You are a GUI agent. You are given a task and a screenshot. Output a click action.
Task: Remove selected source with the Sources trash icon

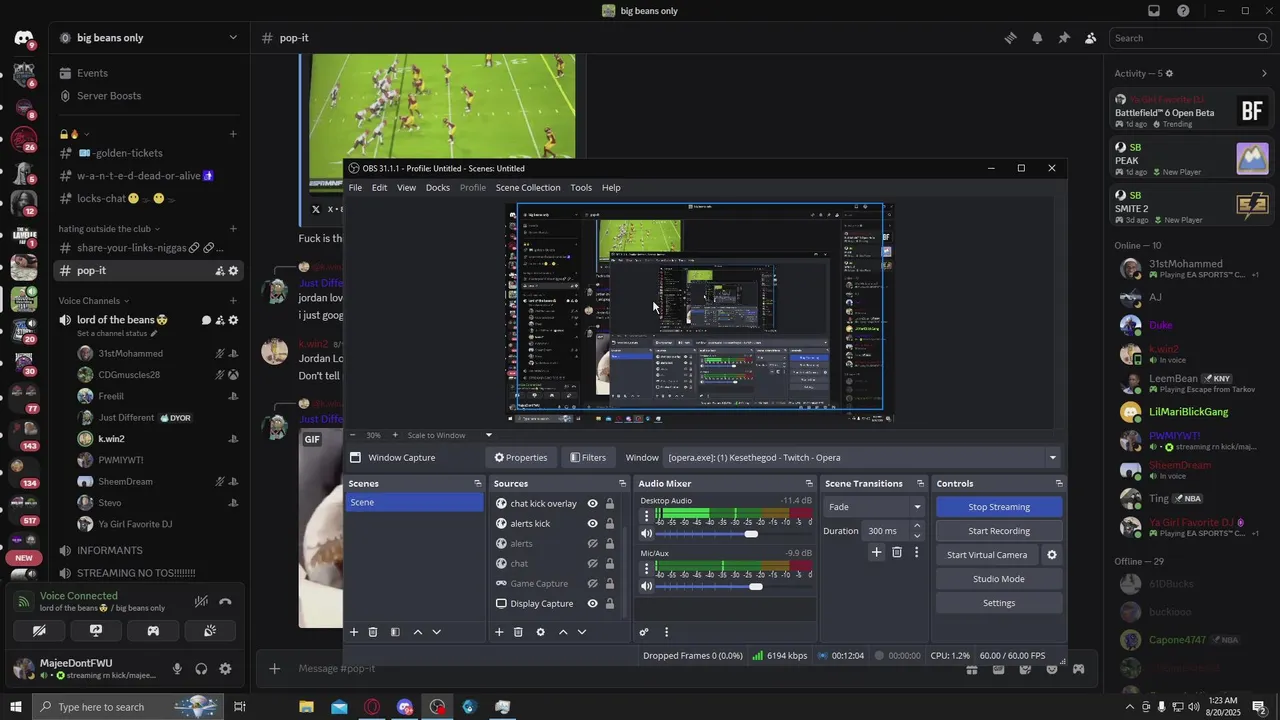(518, 632)
